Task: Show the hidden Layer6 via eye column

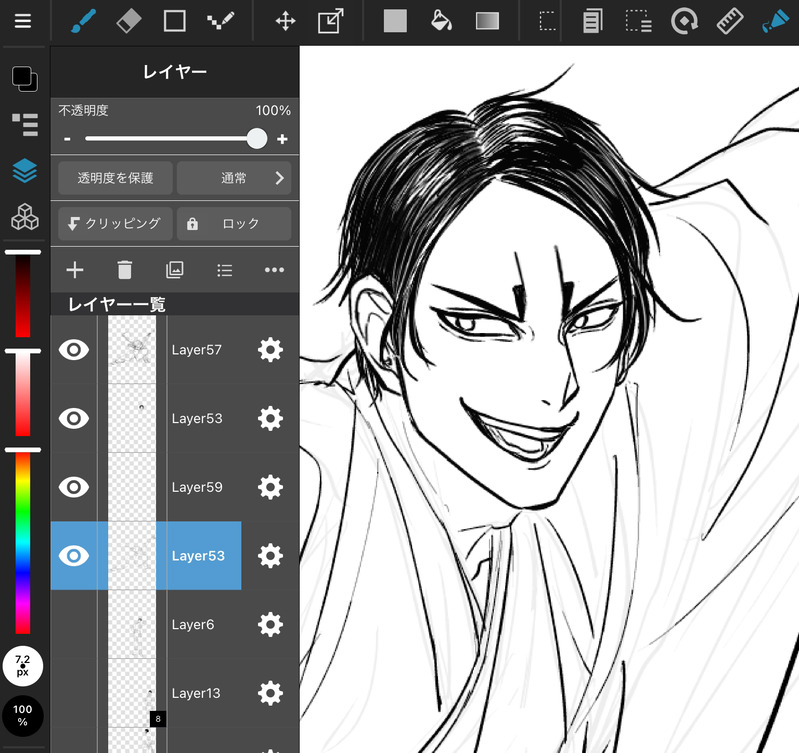Action: tap(74, 624)
